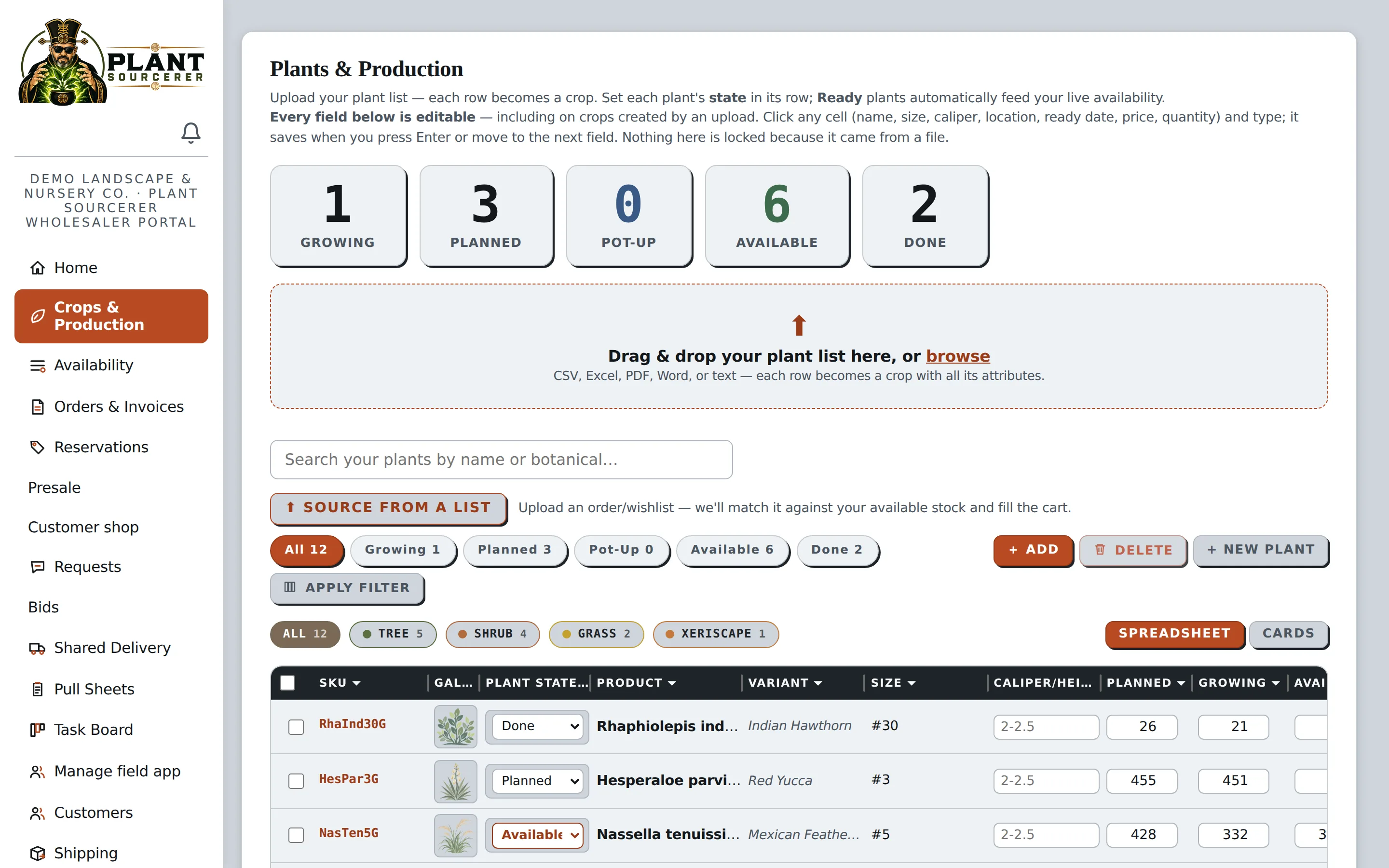Open plant state dropdown for Rhaphiolepis row
Screen dimensions: 1389x868
[537, 726]
